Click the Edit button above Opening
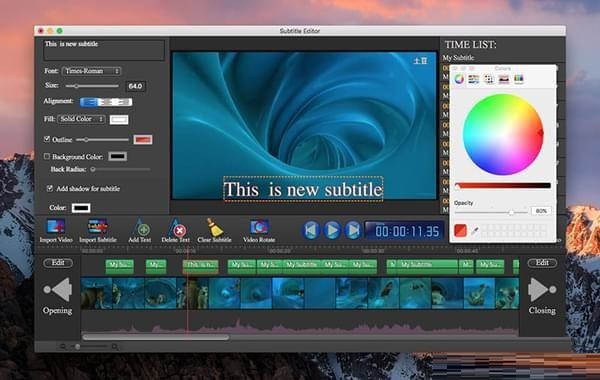Viewport: 600px width, 380px height. tap(58, 263)
